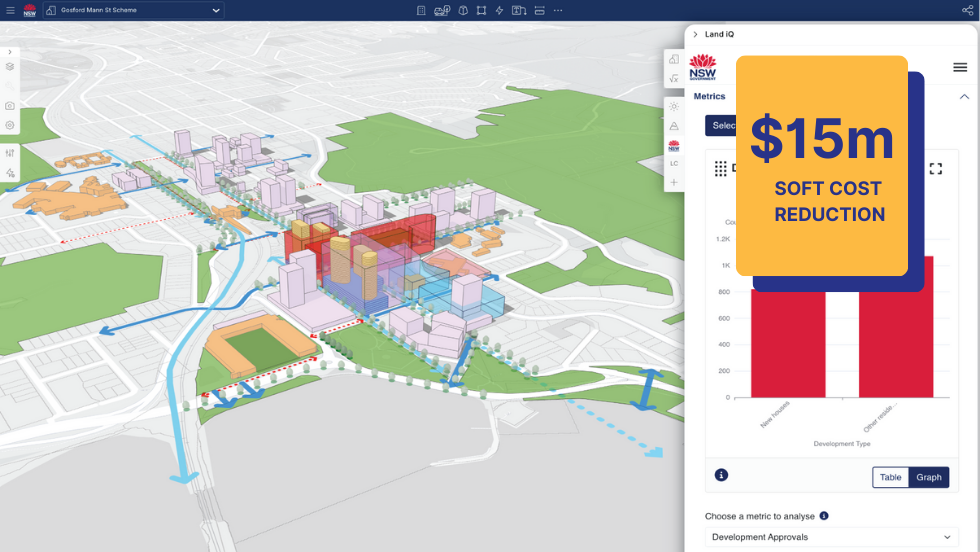Open the Development Approvals metric dropdown
Viewport: 980px width, 552px height.
click(831, 537)
